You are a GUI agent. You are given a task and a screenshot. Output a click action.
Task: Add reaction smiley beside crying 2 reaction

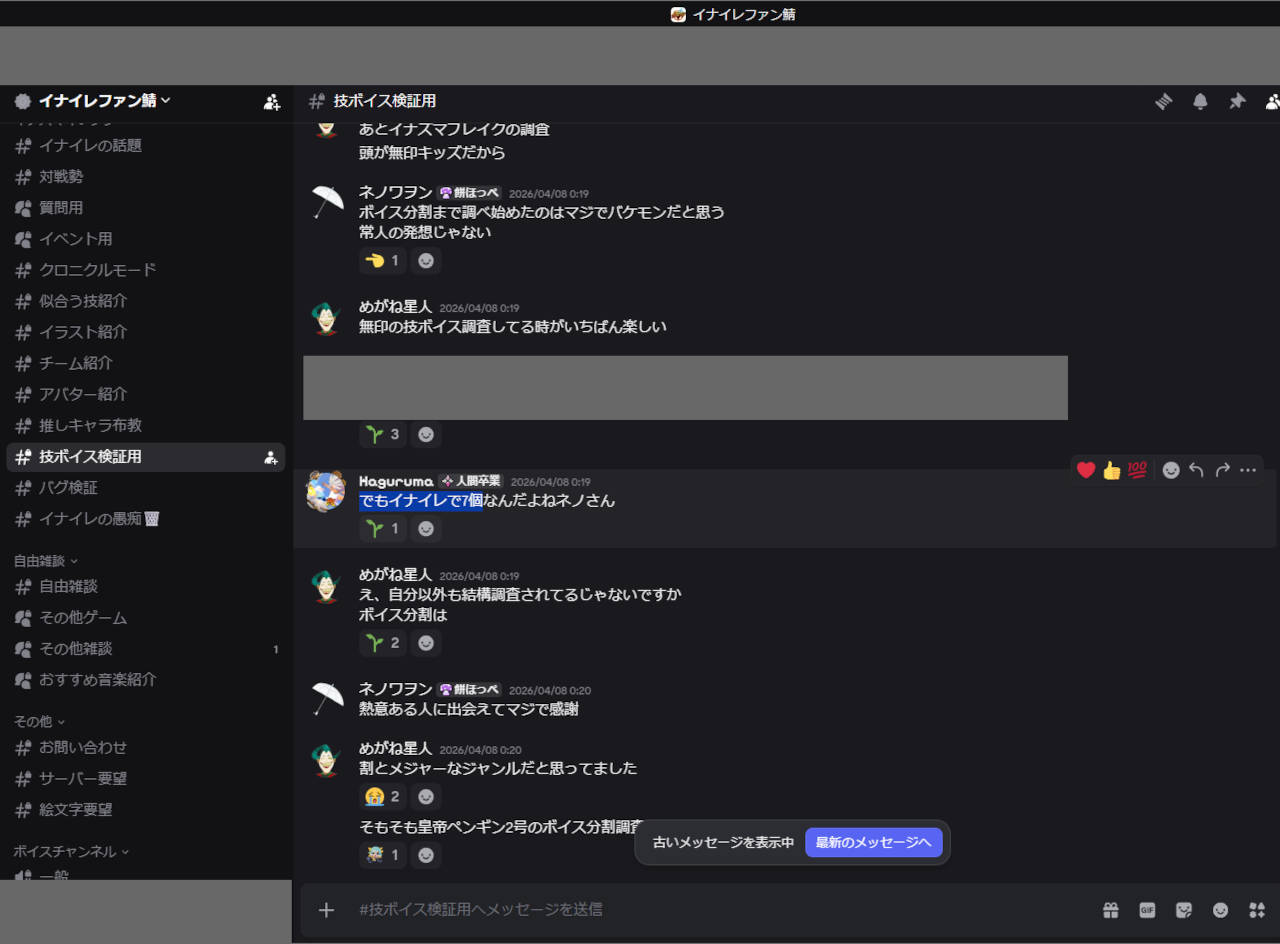point(426,797)
